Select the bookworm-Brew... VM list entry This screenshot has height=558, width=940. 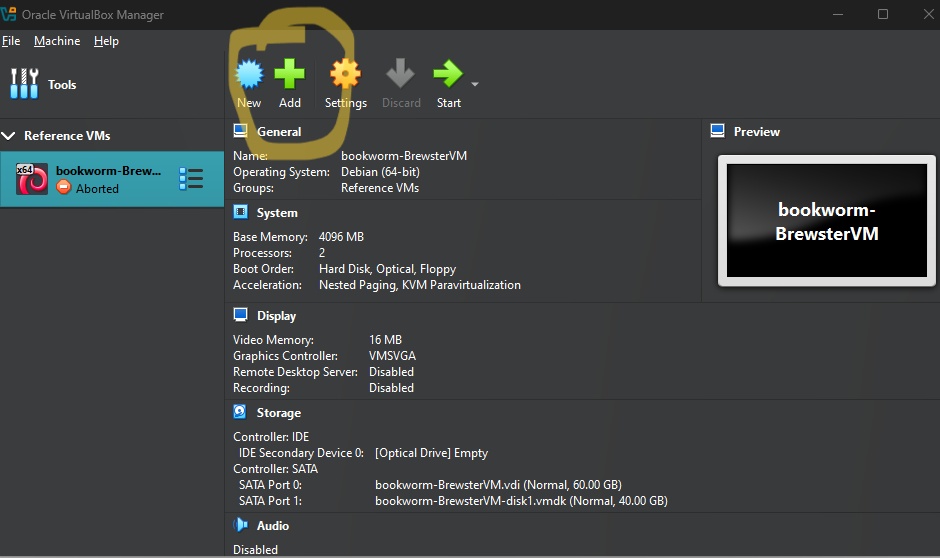(x=112, y=179)
